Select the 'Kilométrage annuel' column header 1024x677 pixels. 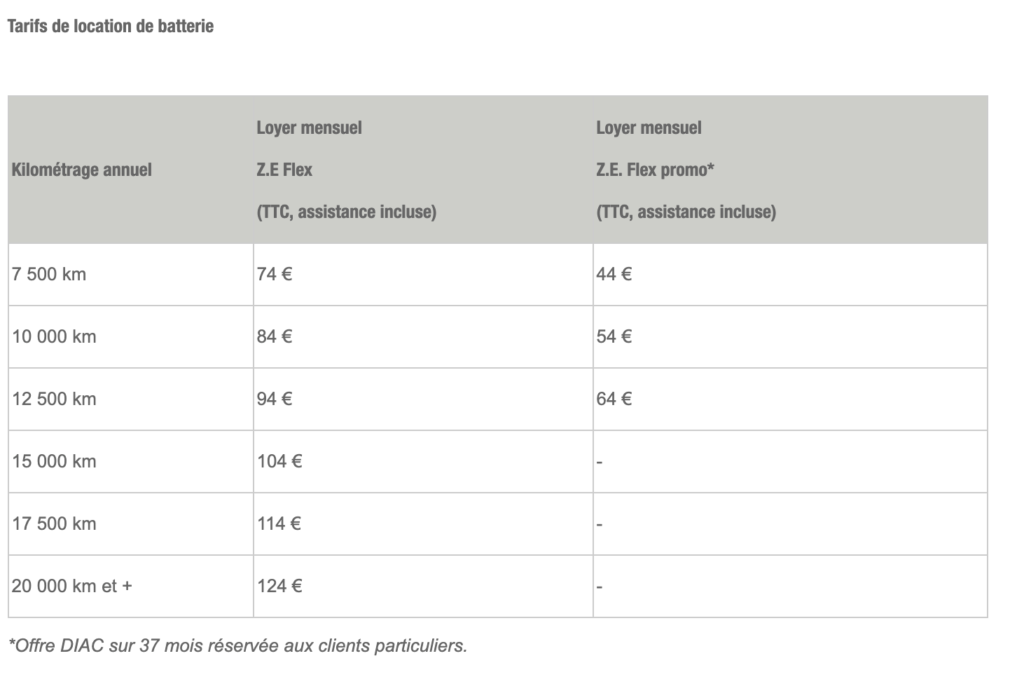[131, 170]
